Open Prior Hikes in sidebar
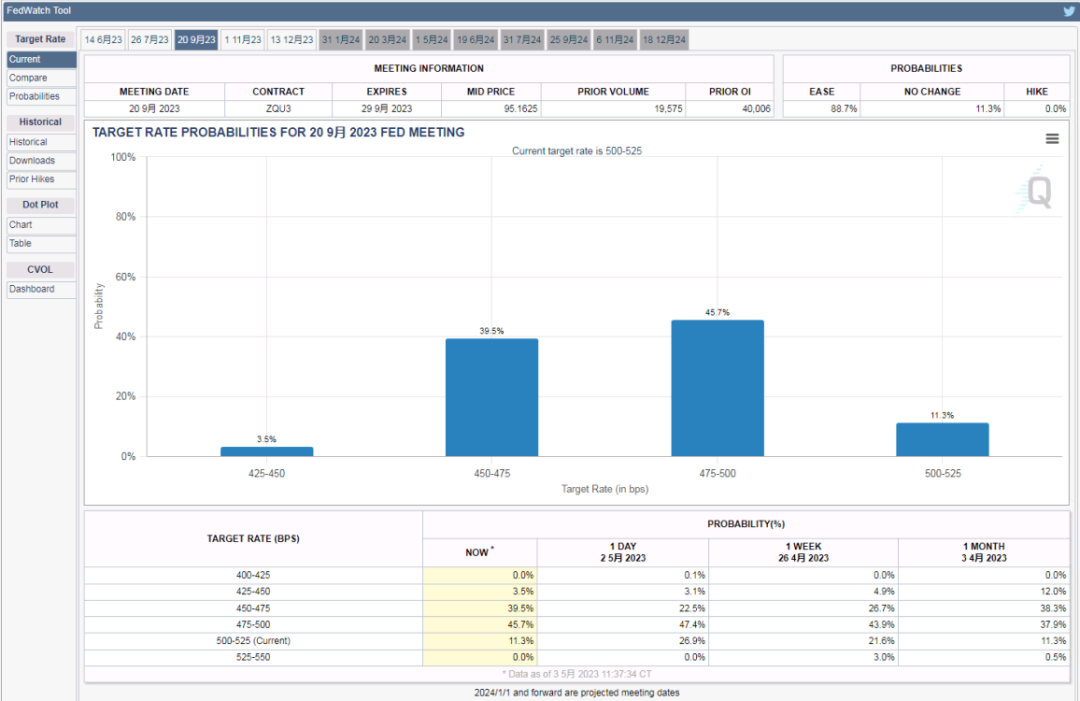Image resolution: width=1080 pixels, height=701 pixels. pyautogui.click(x=41, y=179)
